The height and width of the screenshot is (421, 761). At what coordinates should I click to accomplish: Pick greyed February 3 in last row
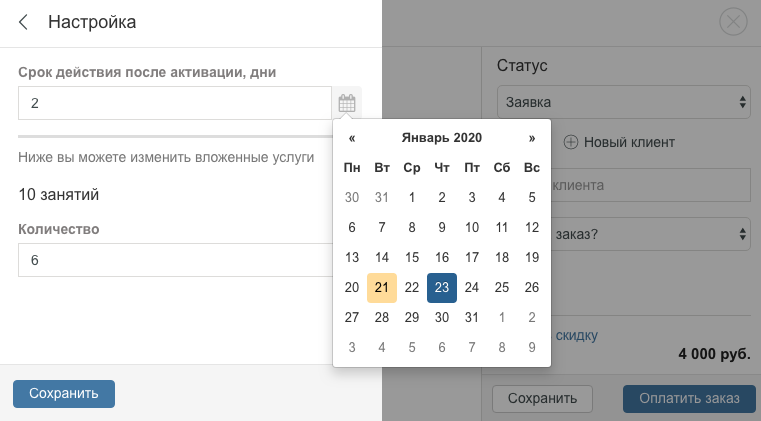[x=352, y=348]
